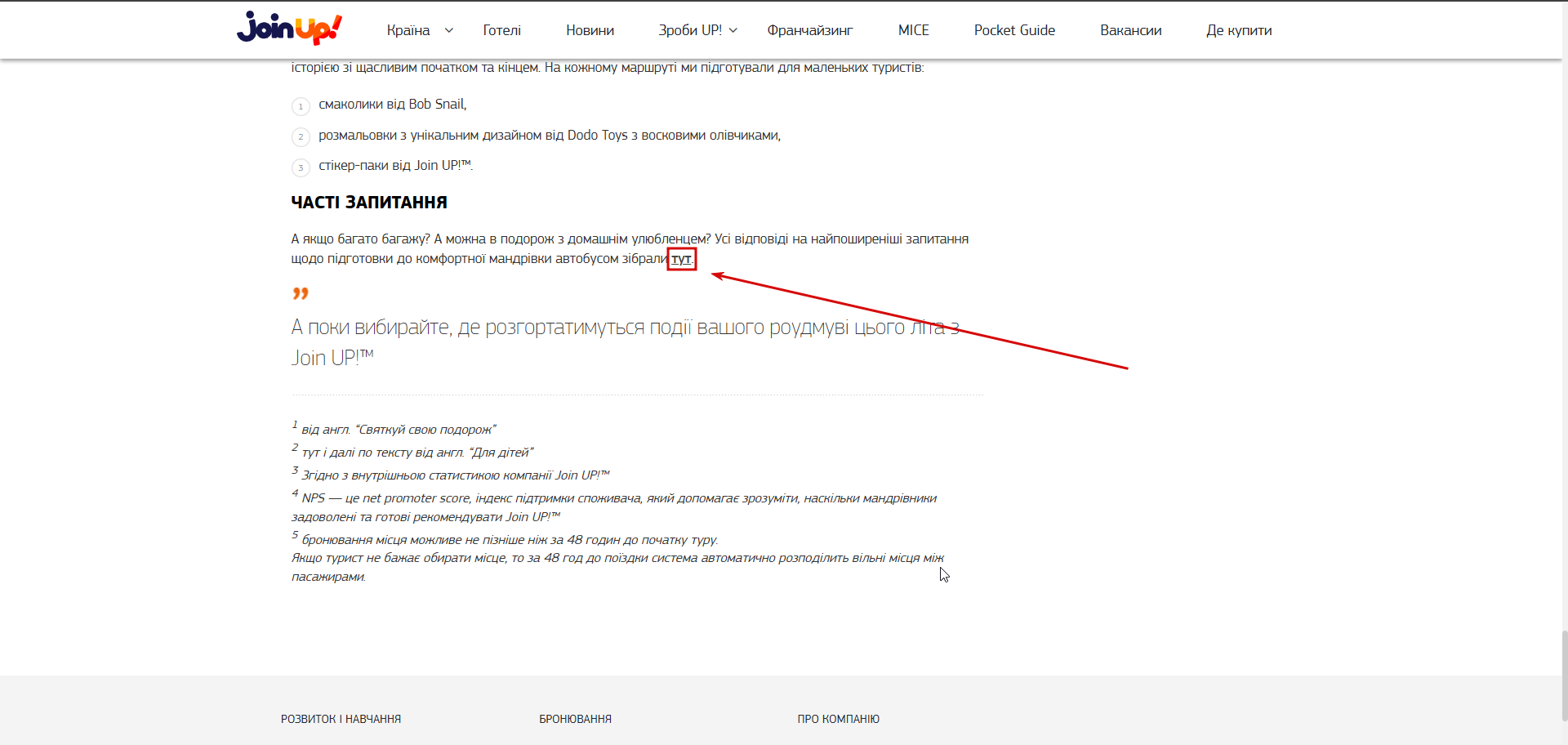Open the Pocket Guide page
Viewport: 1568px width, 745px height.
pyautogui.click(x=1014, y=30)
